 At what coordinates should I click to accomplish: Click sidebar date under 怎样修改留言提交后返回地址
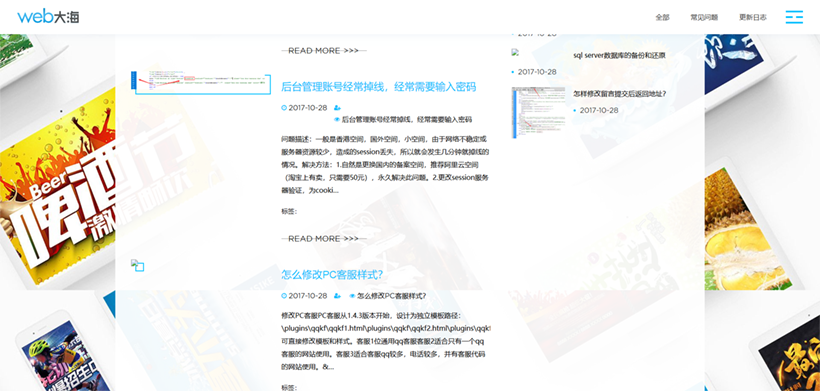599,110
